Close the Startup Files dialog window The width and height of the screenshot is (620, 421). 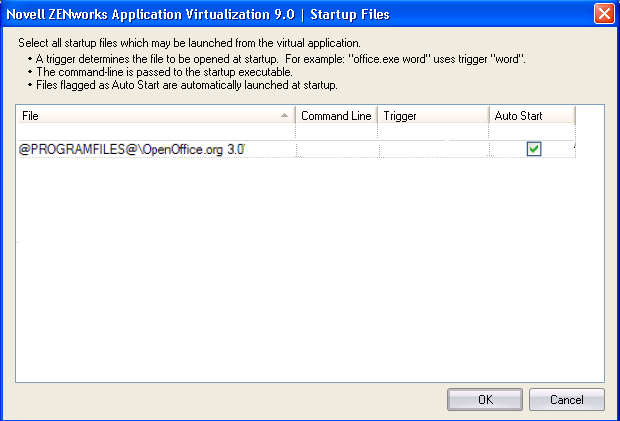coord(604,14)
